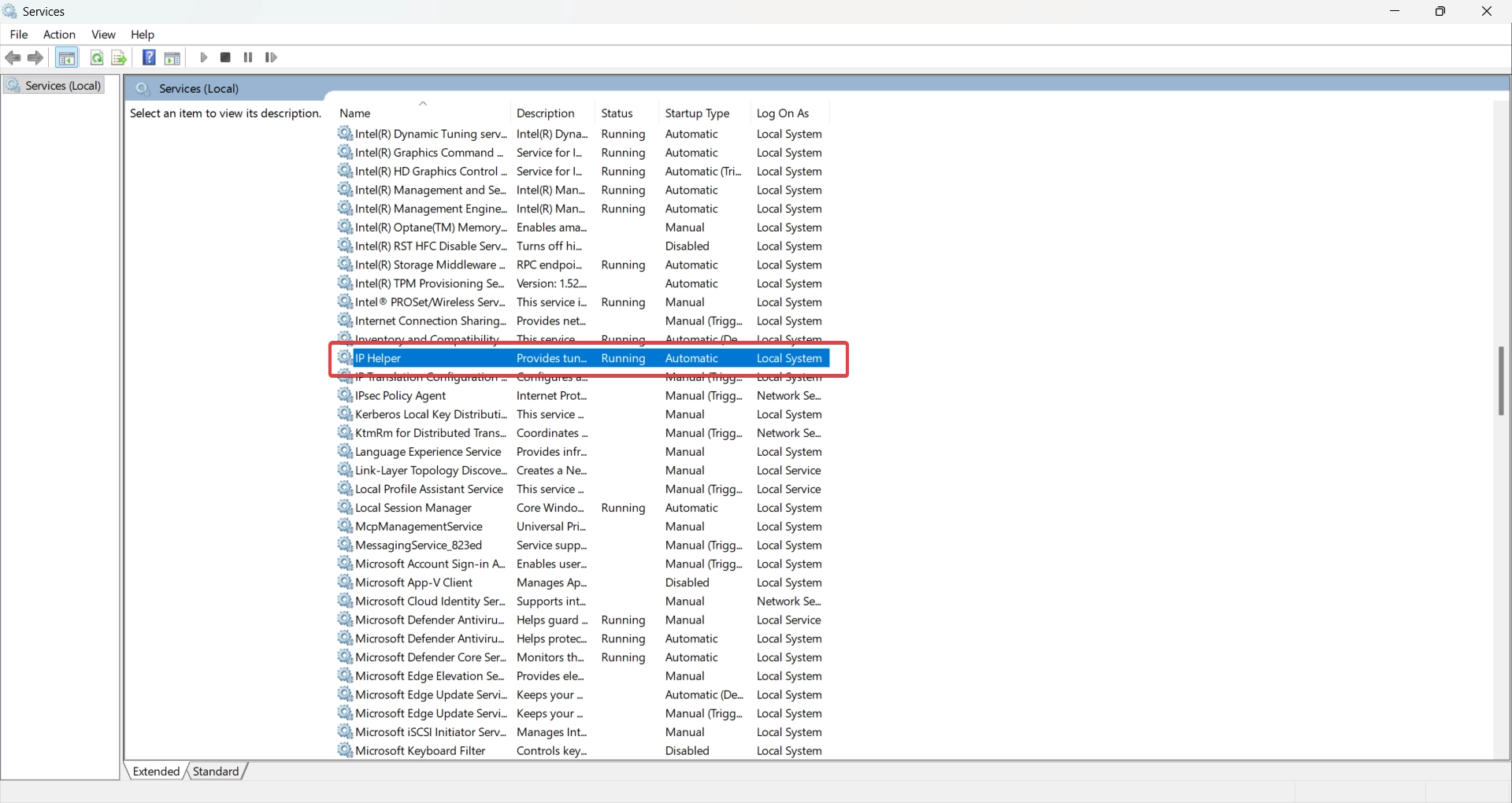This screenshot has height=803, width=1512.
Task: Click gear icon of McpManagementService
Action: click(x=345, y=526)
